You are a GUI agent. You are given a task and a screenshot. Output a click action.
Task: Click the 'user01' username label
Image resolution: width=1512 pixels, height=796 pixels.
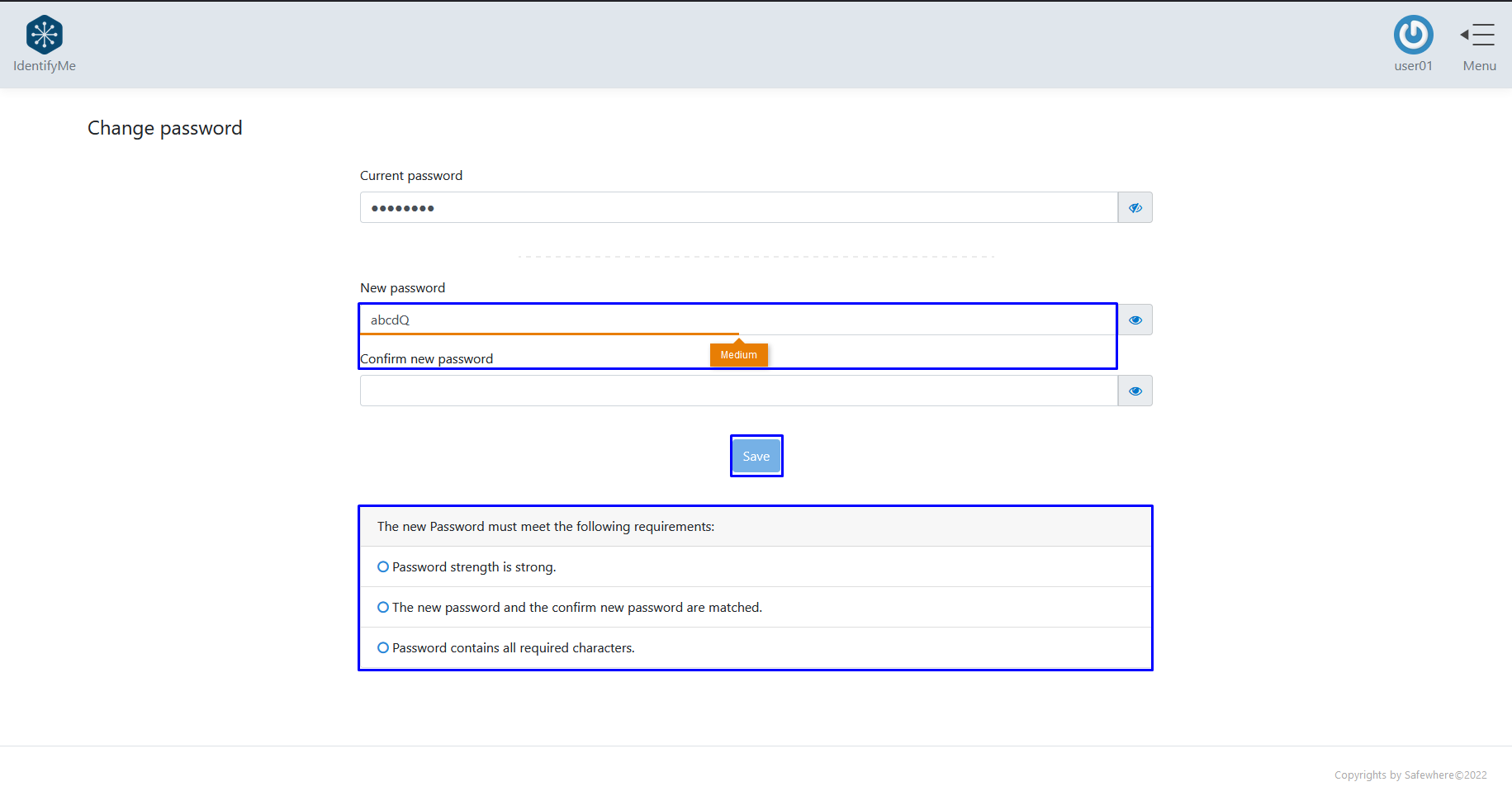tap(1413, 66)
